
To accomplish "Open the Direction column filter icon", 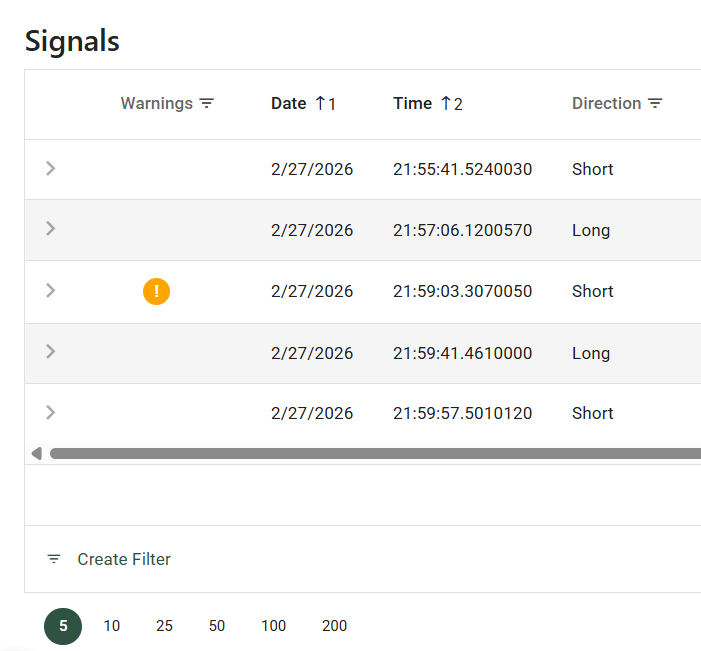I will point(655,104).
